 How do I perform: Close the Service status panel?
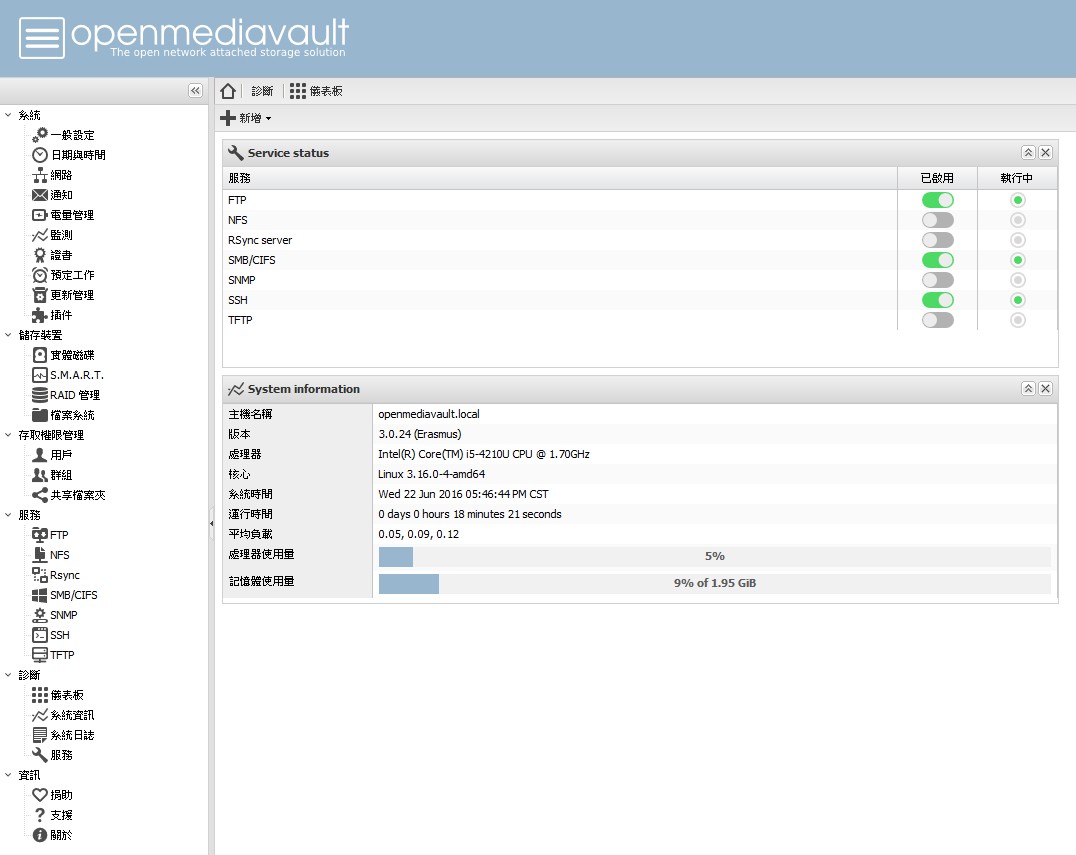[x=1045, y=152]
